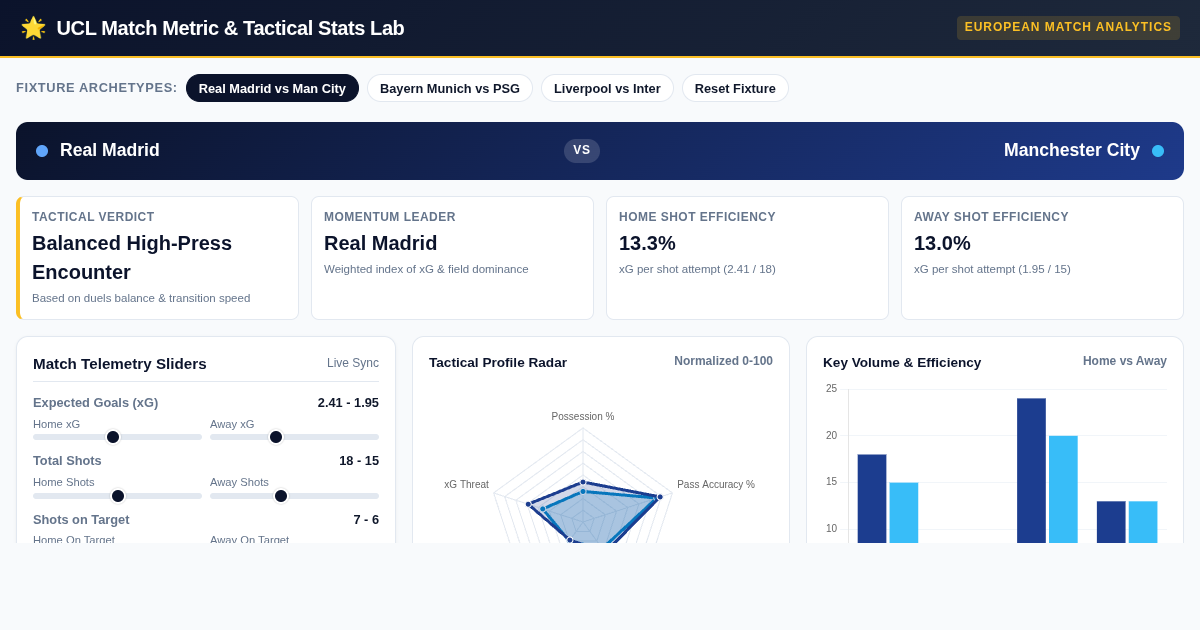Click the Total Shots value 18 - 15
This screenshot has height=630, width=1200.
359,460
